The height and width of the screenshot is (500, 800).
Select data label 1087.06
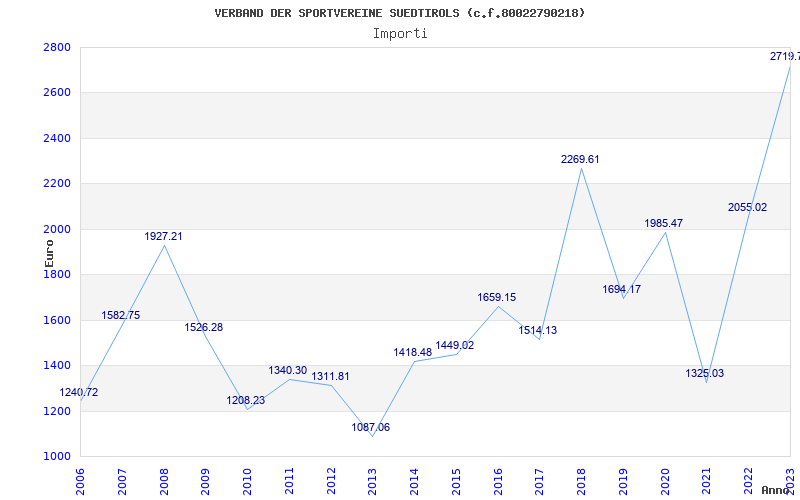[x=370, y=427]
